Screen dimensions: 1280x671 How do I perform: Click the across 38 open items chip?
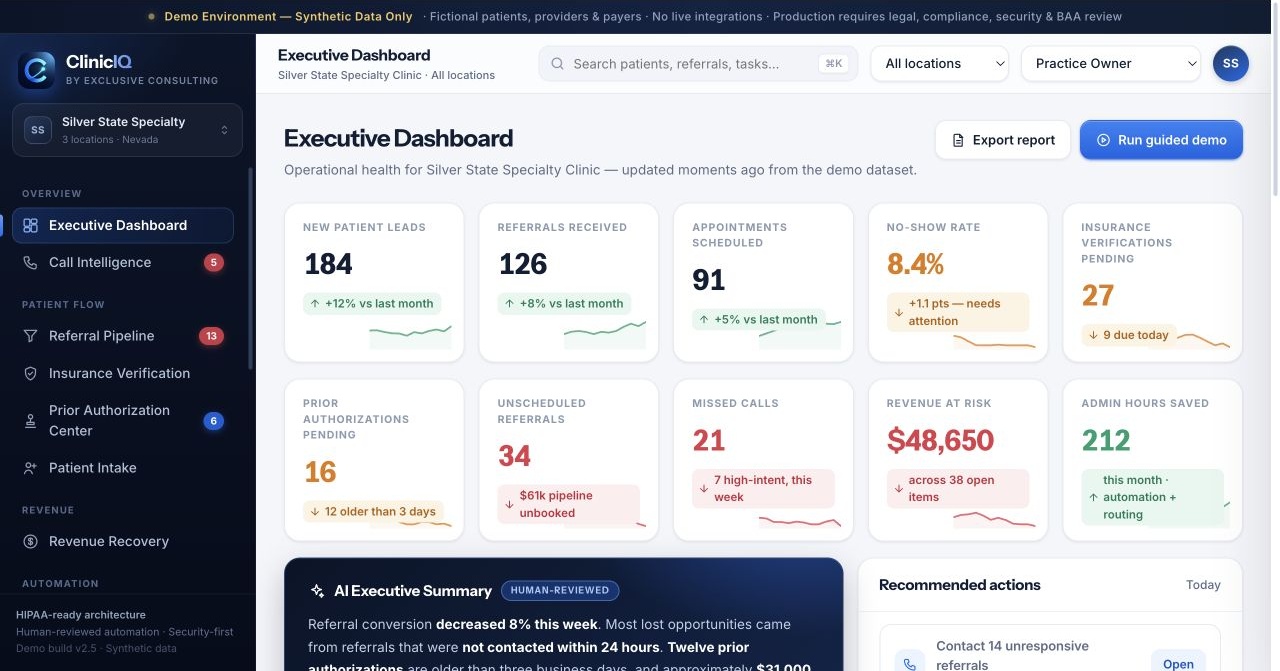click(958, 488)
